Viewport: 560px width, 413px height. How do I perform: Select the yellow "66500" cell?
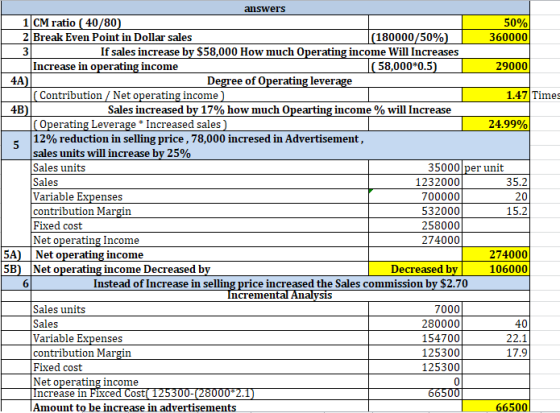tap(496, 407)
